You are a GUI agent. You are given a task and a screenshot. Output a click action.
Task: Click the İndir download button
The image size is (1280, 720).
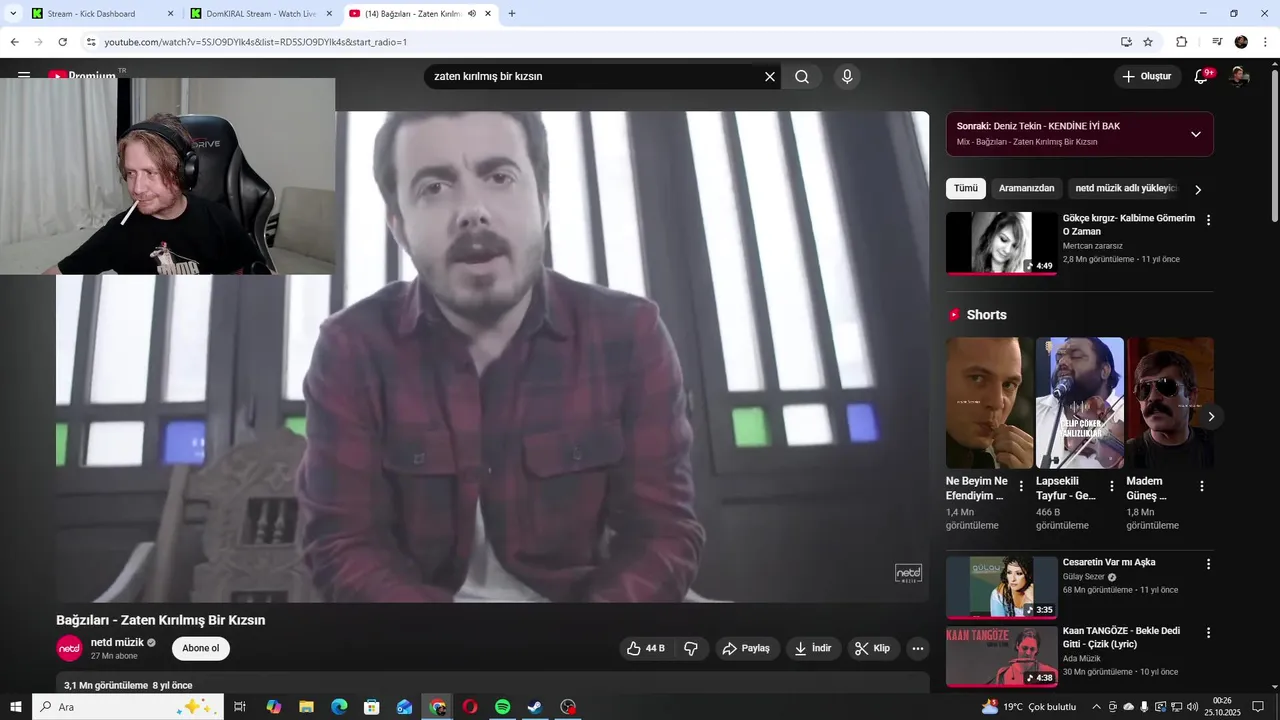coord(813,648)
